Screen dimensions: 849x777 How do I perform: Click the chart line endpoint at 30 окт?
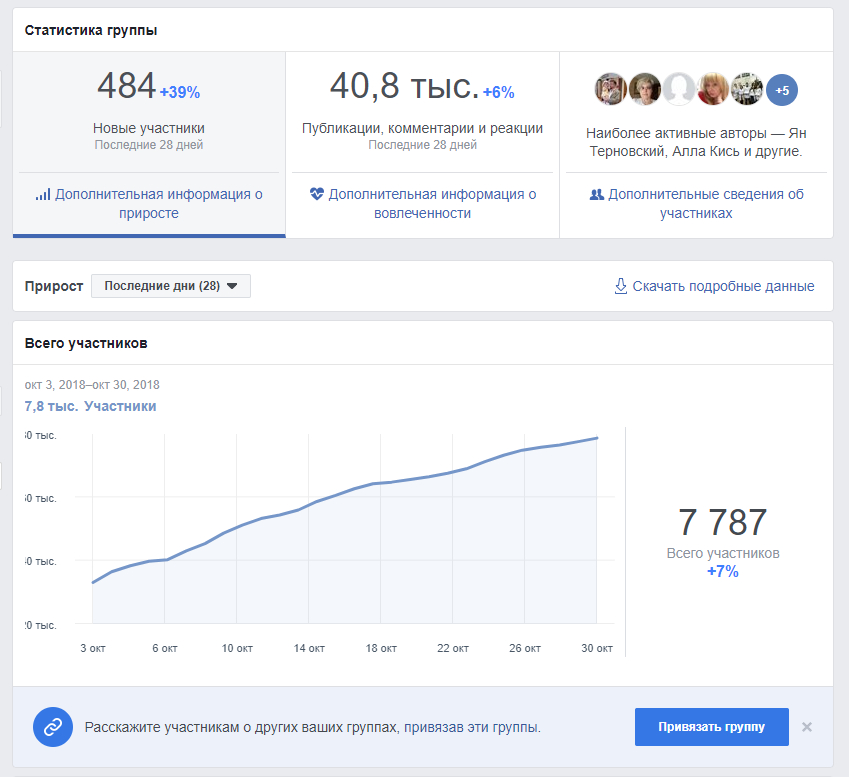[597, 438]
